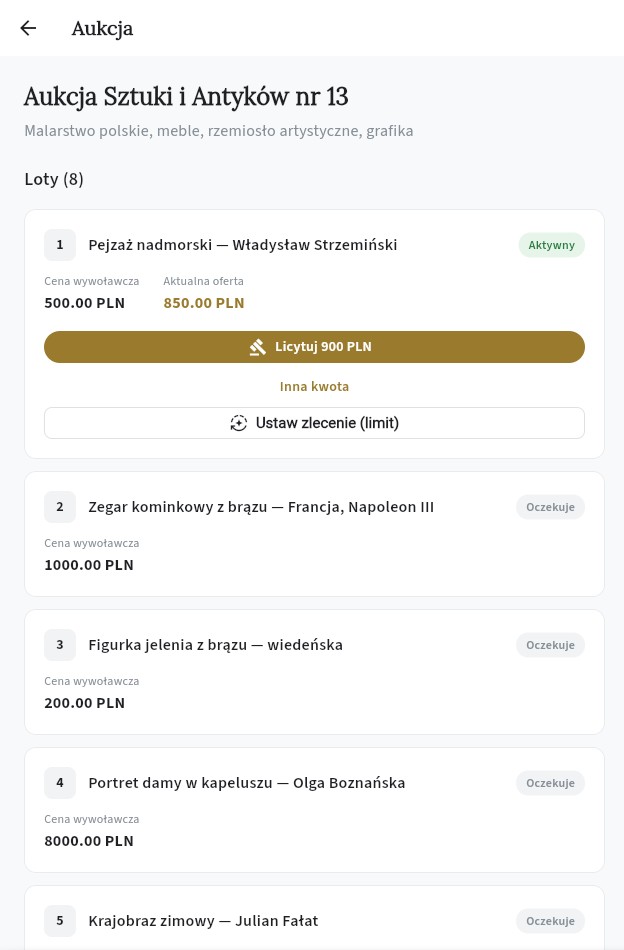Image resolution: width=624 pixels, height=950 pixels.
Task: Click Oczekuje badge on Portret damy lot
Action: 550,783
